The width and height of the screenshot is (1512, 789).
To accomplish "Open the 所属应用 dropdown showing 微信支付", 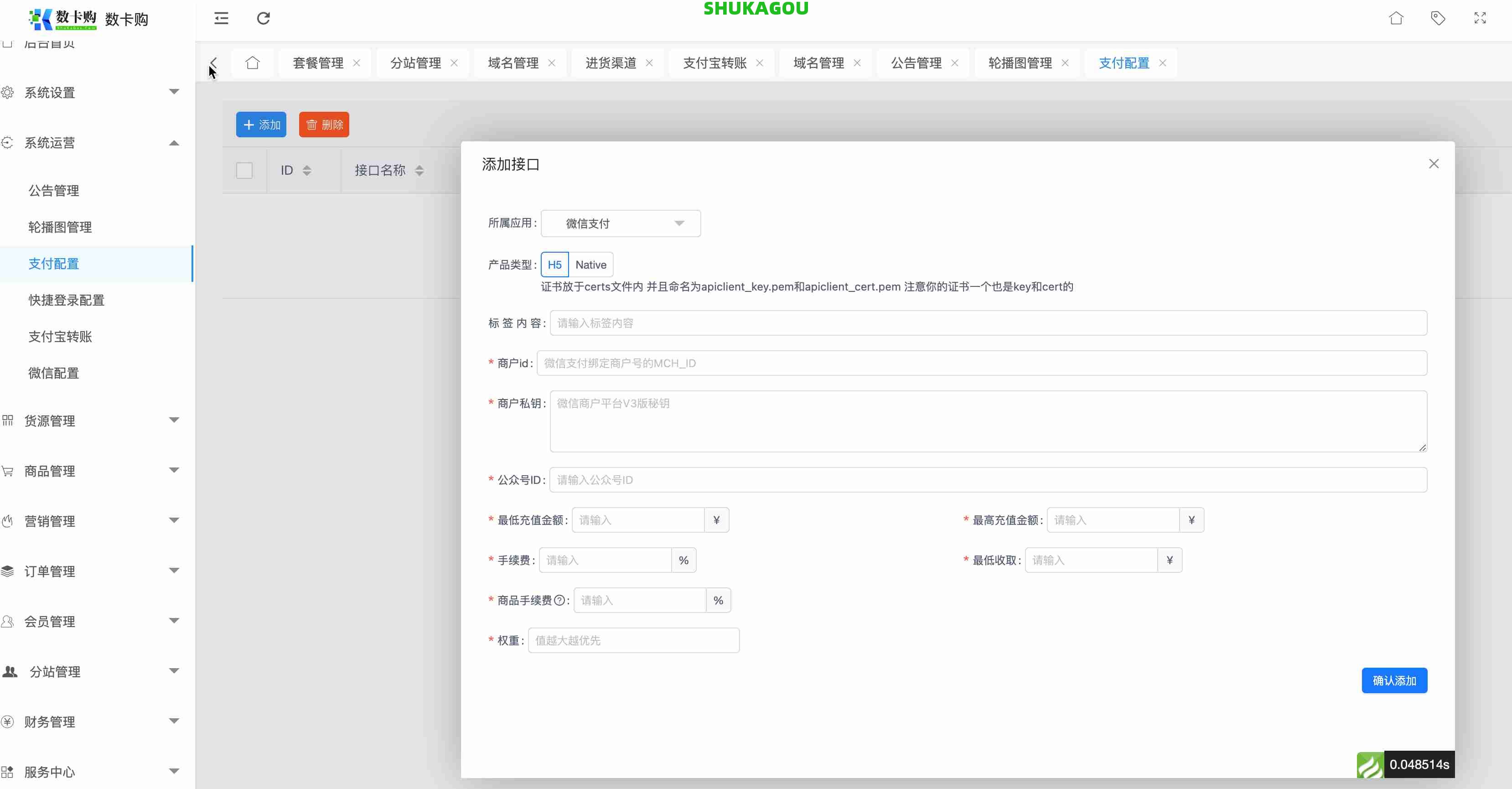I will point(621,223).
